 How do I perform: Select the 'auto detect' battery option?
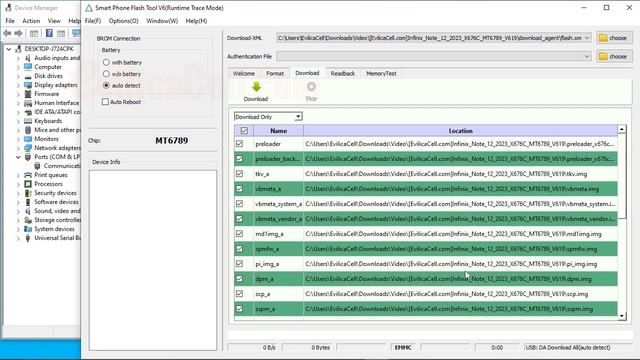click(x=106, y=85)
